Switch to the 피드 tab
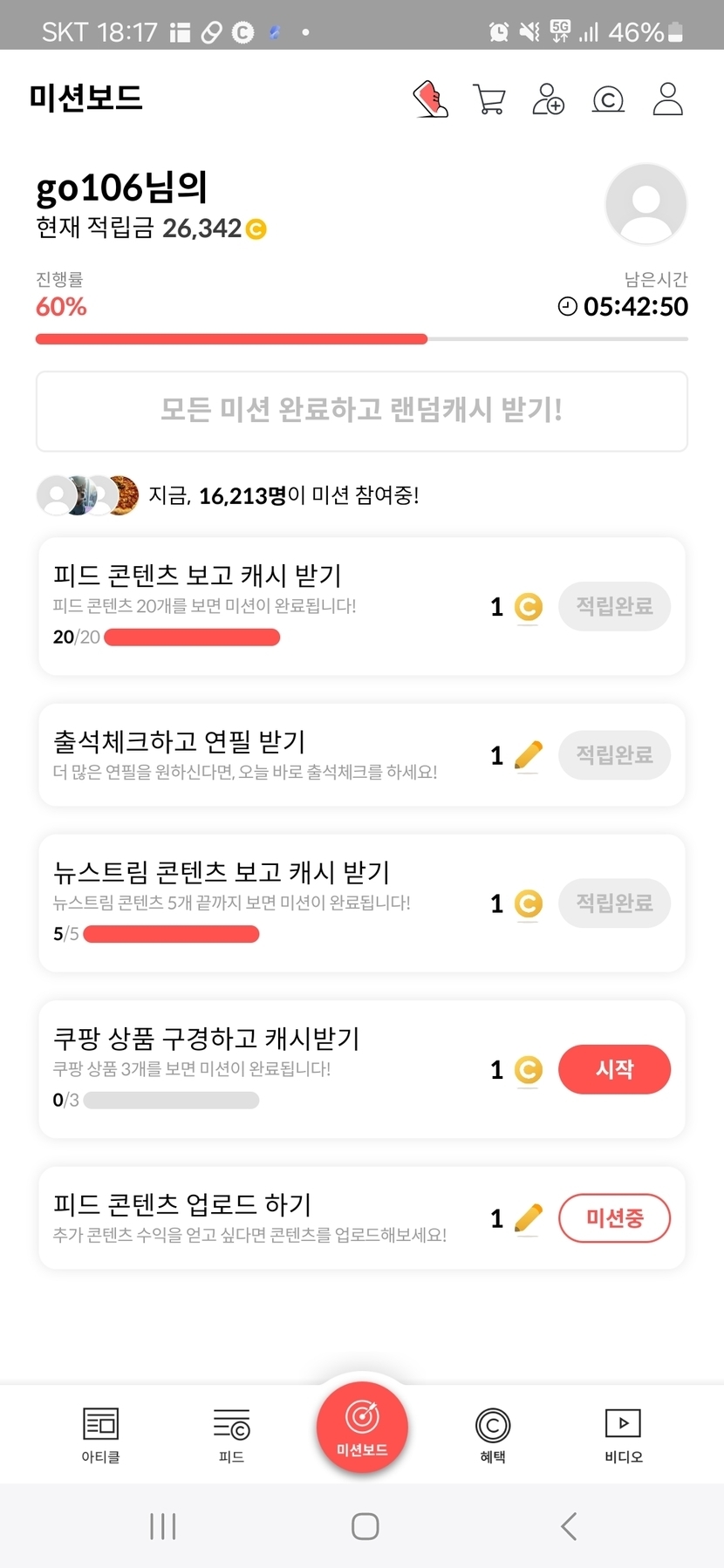Screen dimensions: 724x1568 [231, 1435]
